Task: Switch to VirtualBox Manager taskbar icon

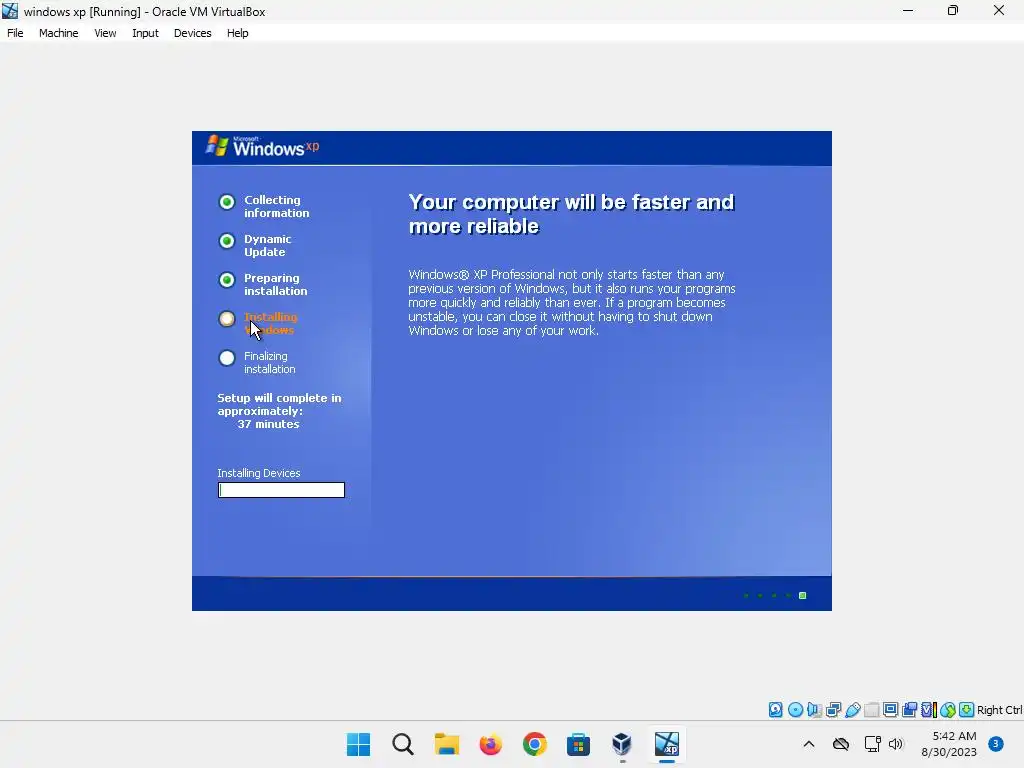Action: click(x=622, y=744)
